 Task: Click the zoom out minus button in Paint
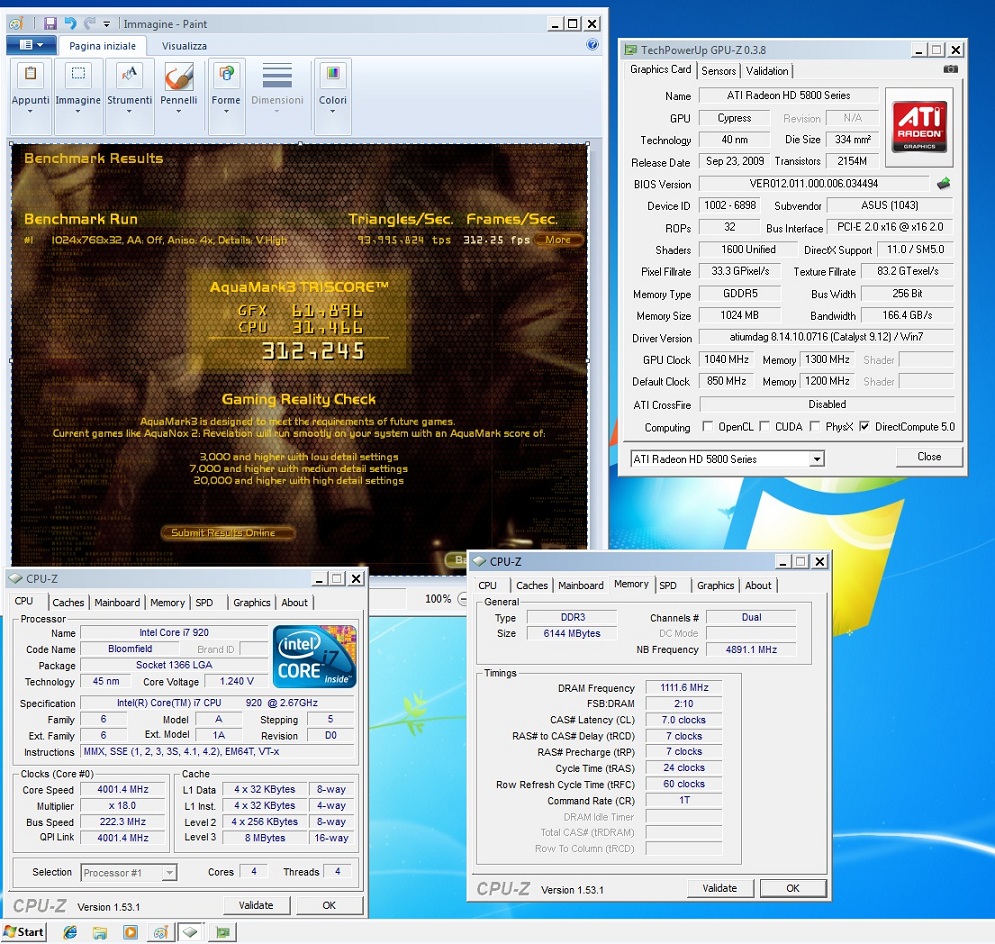(463, 599)
